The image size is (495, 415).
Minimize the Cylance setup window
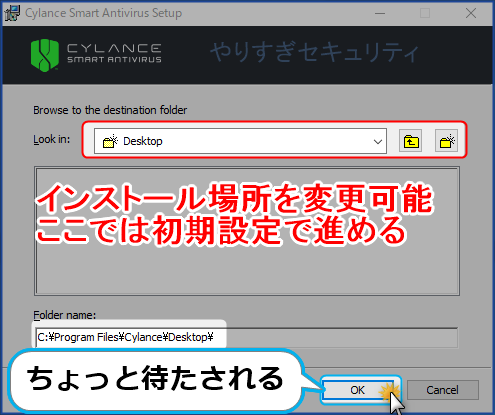coord(380,13)
